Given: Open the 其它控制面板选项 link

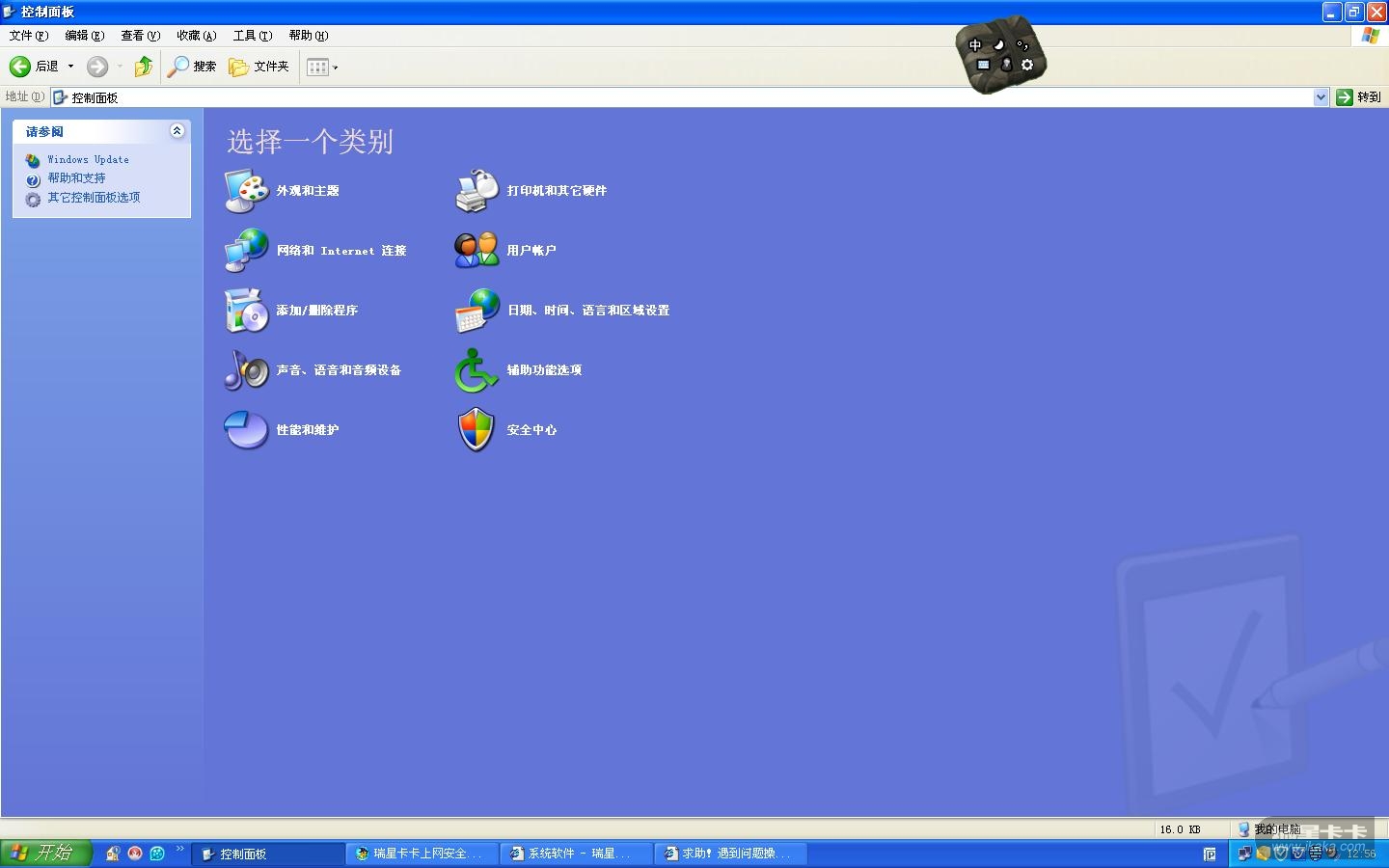Looking at the screenshot, I should pyautogui.click(x=94, y=198).
